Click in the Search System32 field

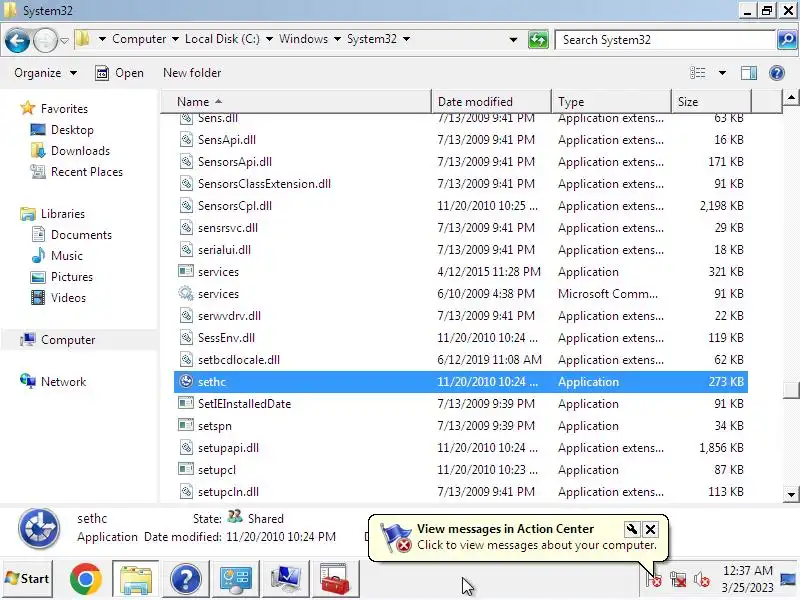[x=665, y=40]
